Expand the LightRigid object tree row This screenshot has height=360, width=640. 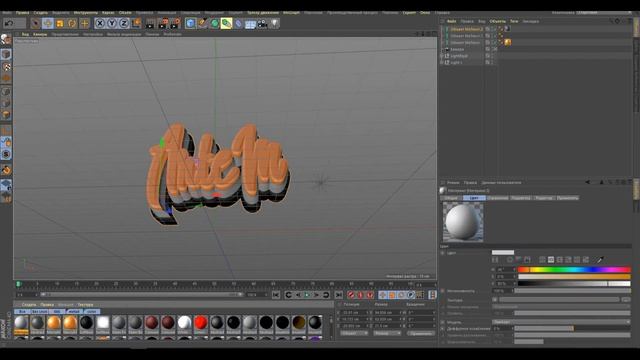point(442,56)
